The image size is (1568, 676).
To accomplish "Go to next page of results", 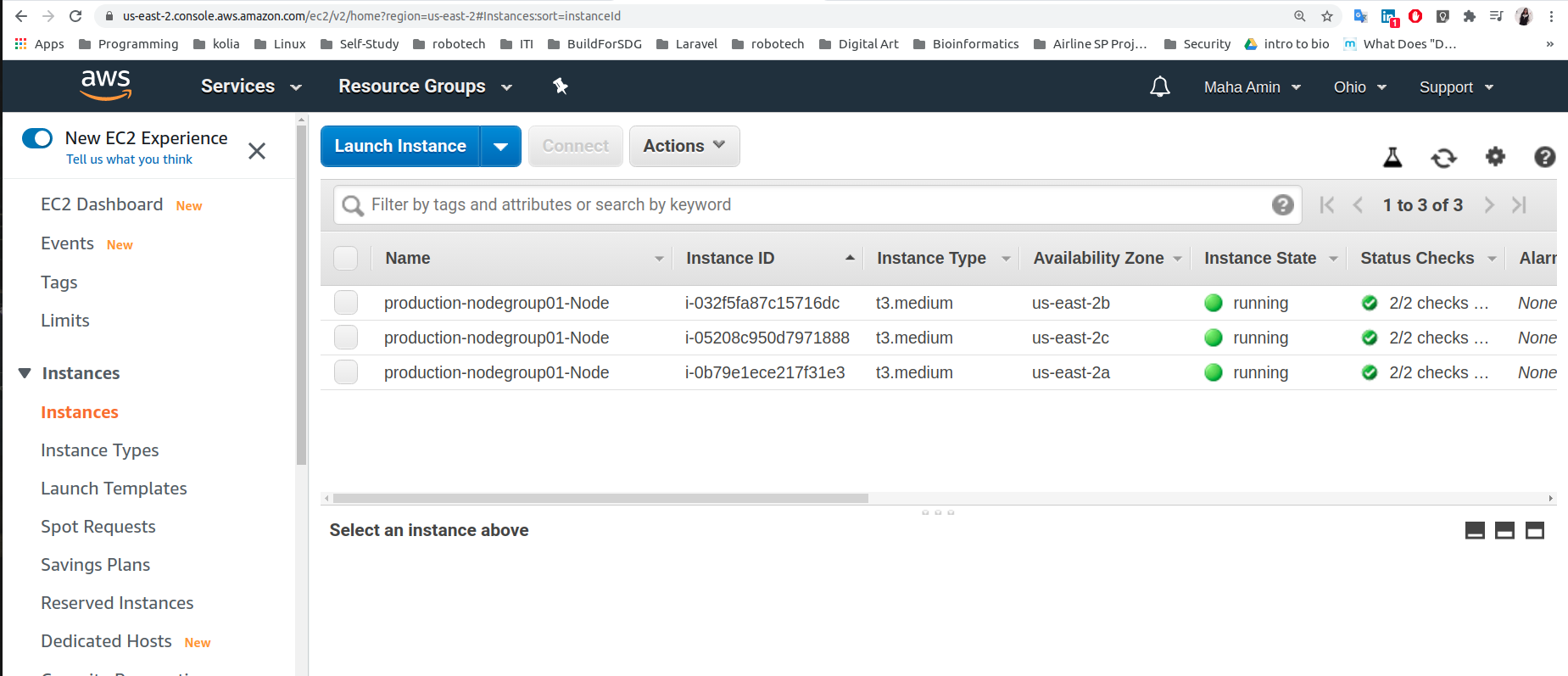I will (x=1489, y=204).
